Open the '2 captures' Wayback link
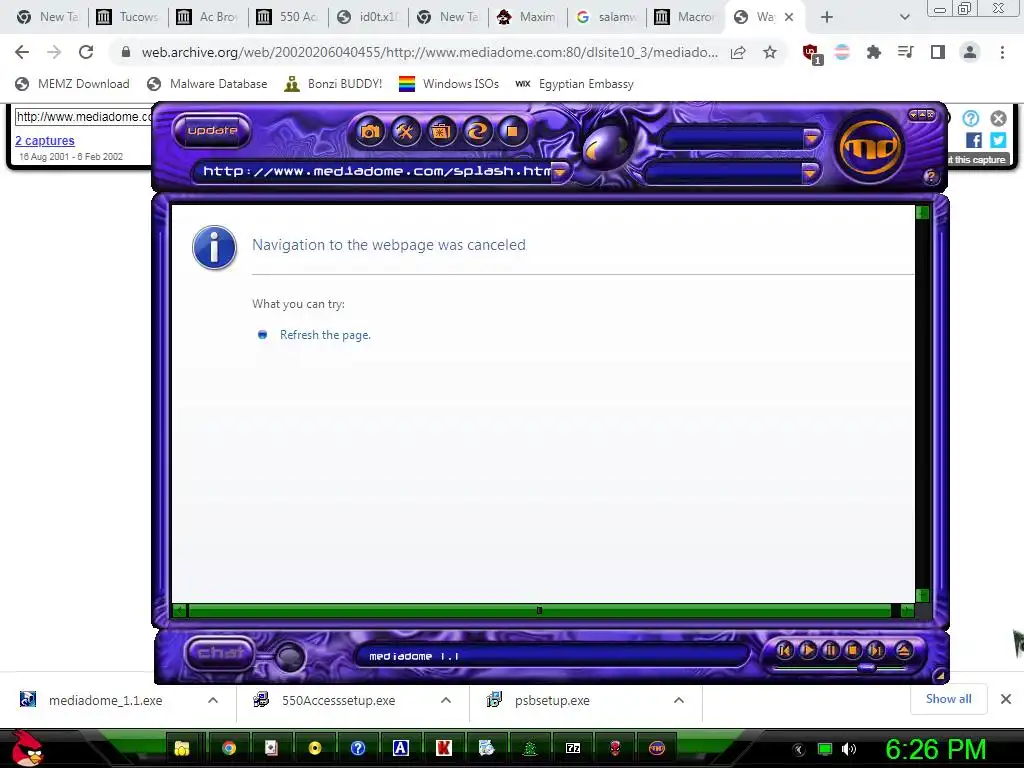 45,140
